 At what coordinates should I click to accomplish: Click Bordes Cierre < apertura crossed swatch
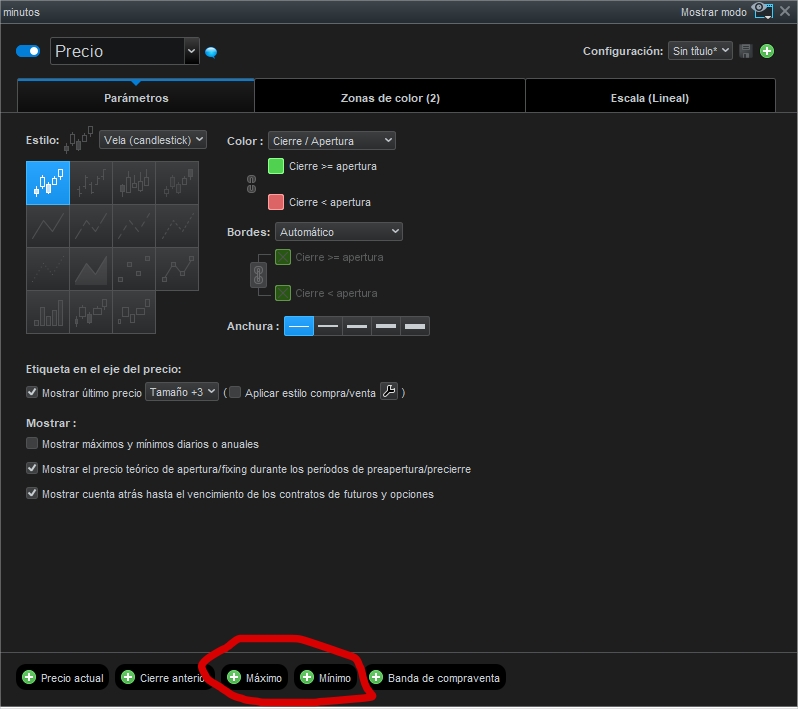tap(283, 293)
